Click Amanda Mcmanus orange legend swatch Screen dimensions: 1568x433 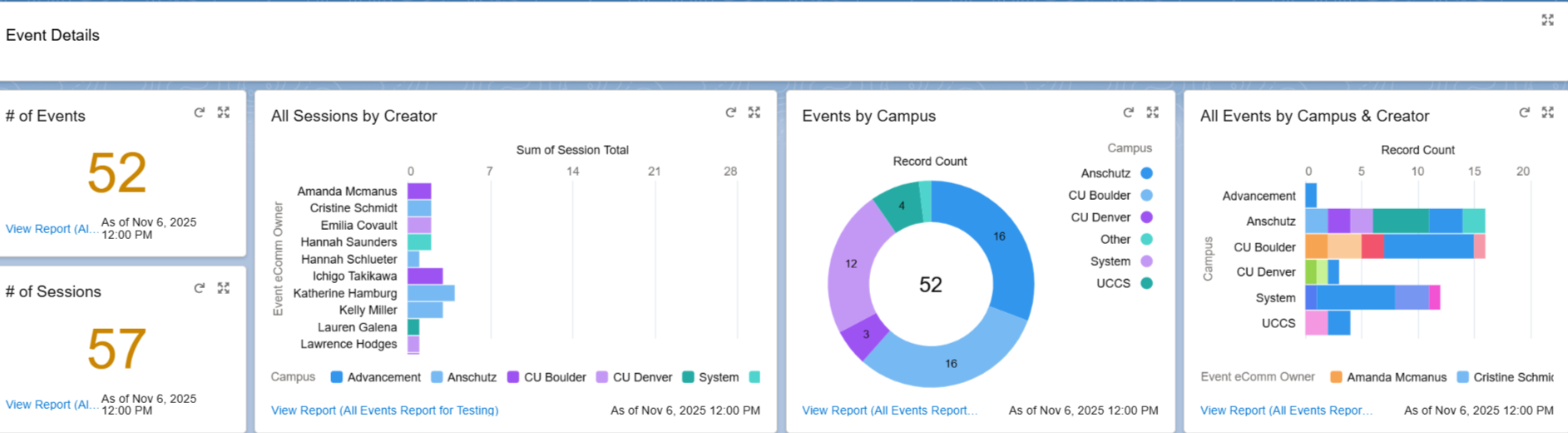[x=1336, y=377]
